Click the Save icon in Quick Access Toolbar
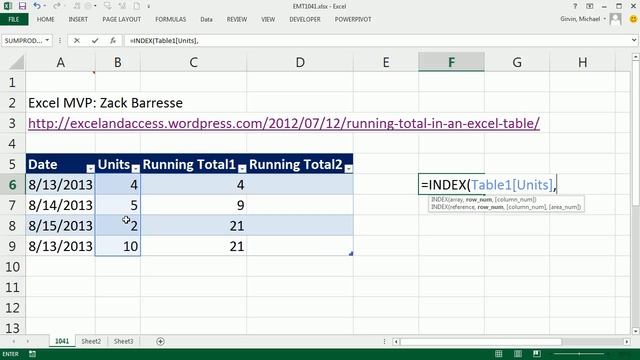The image size is (640, 360). (x=22, y=6)
